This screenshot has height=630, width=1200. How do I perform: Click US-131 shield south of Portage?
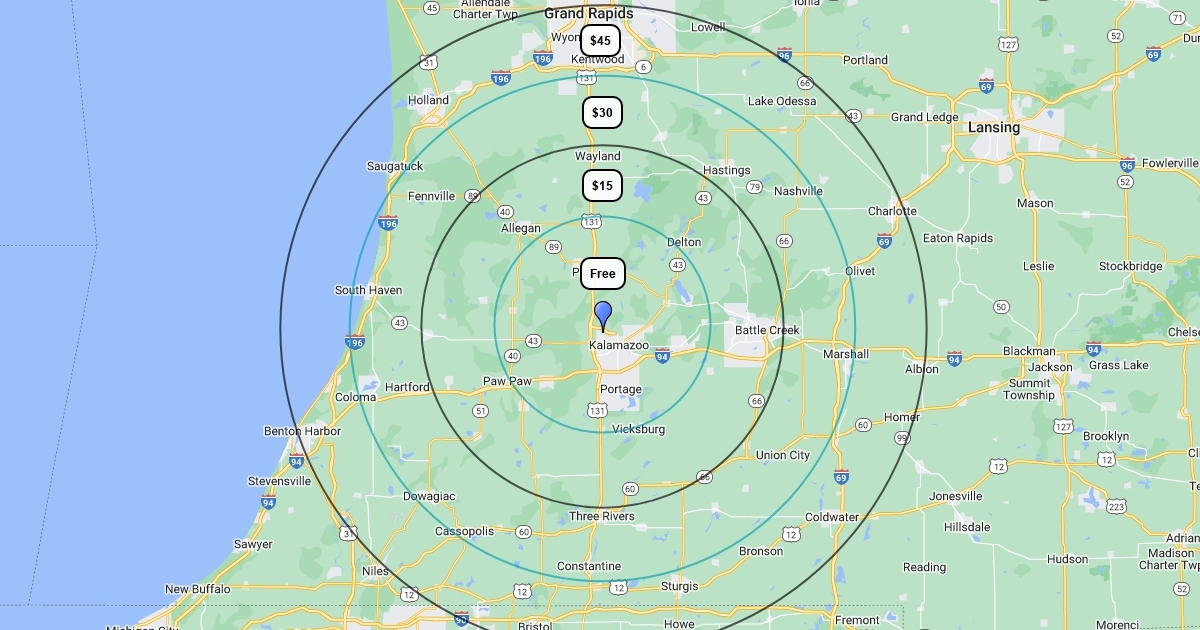coord(597,410)
